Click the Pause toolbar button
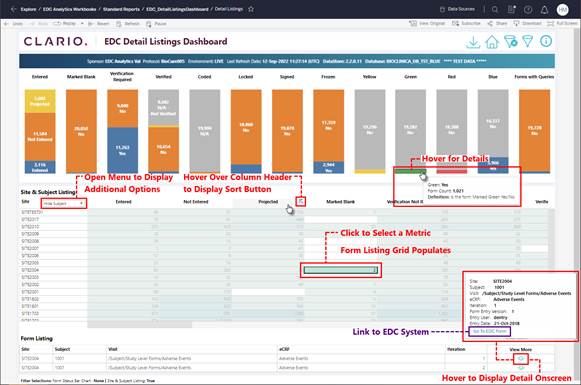Image resolution: width=581 pixels, height=385 pixels. coord(156,24)
